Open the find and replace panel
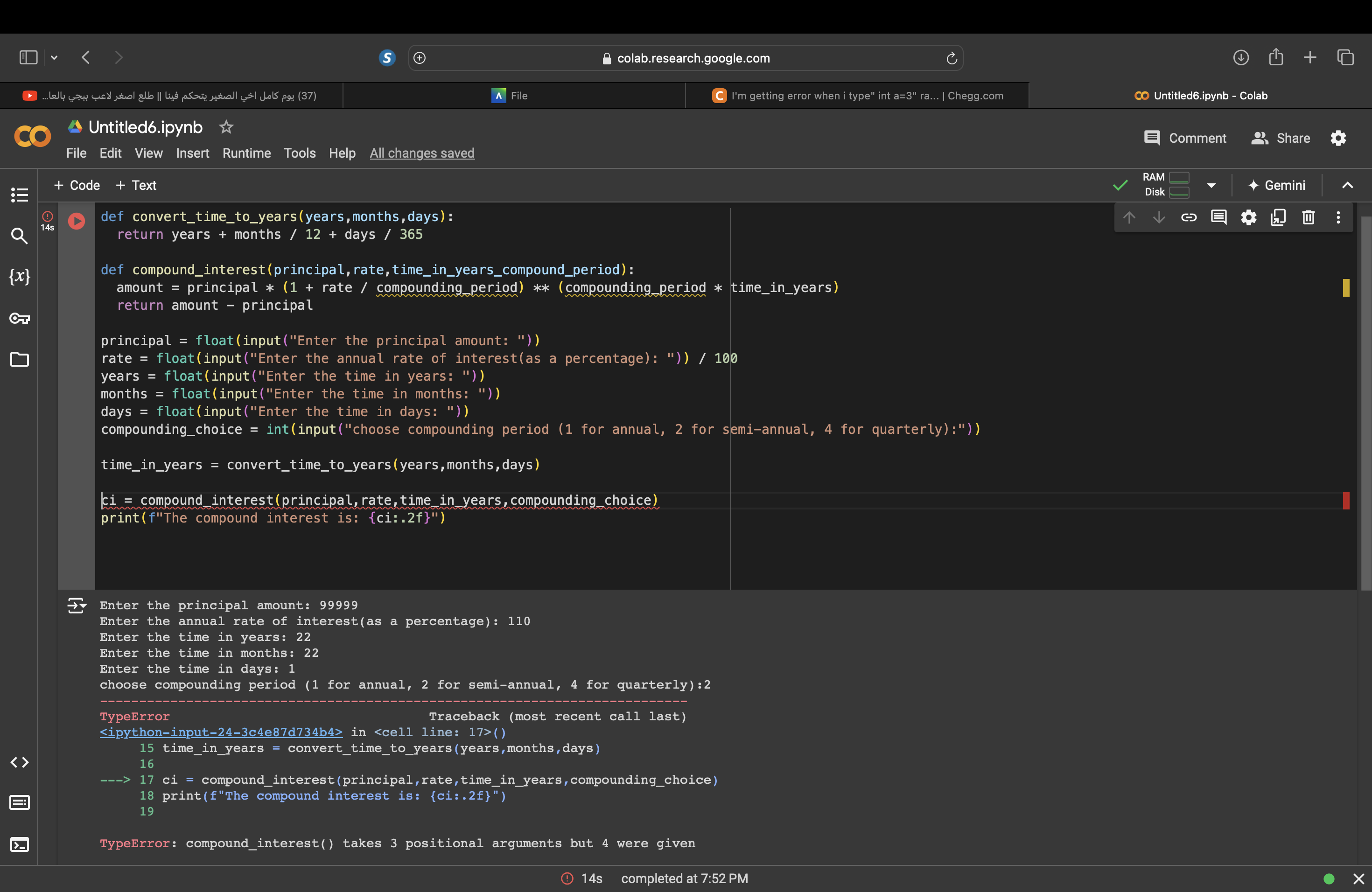The height and width of the screenshot is (892, 1372). coord(20,236)
